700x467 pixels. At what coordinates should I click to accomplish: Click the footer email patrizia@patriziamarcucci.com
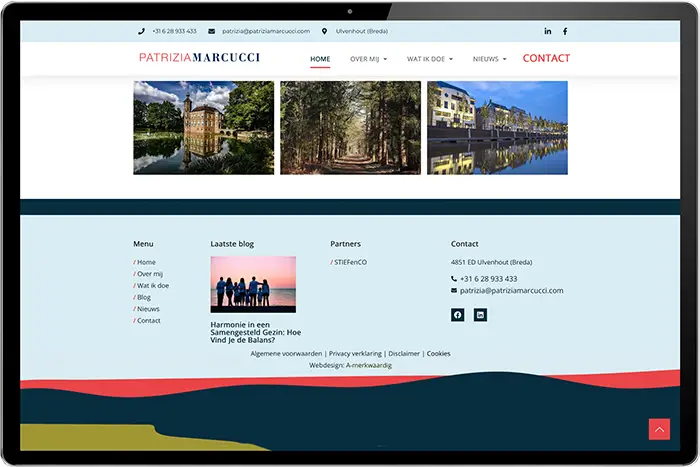pyautogui.click(x=512, y=291)
